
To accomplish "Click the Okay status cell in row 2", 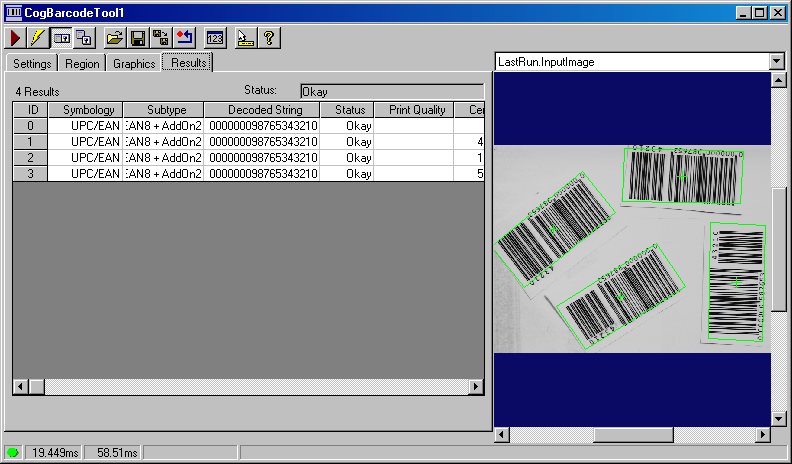I will pos(347,158).
